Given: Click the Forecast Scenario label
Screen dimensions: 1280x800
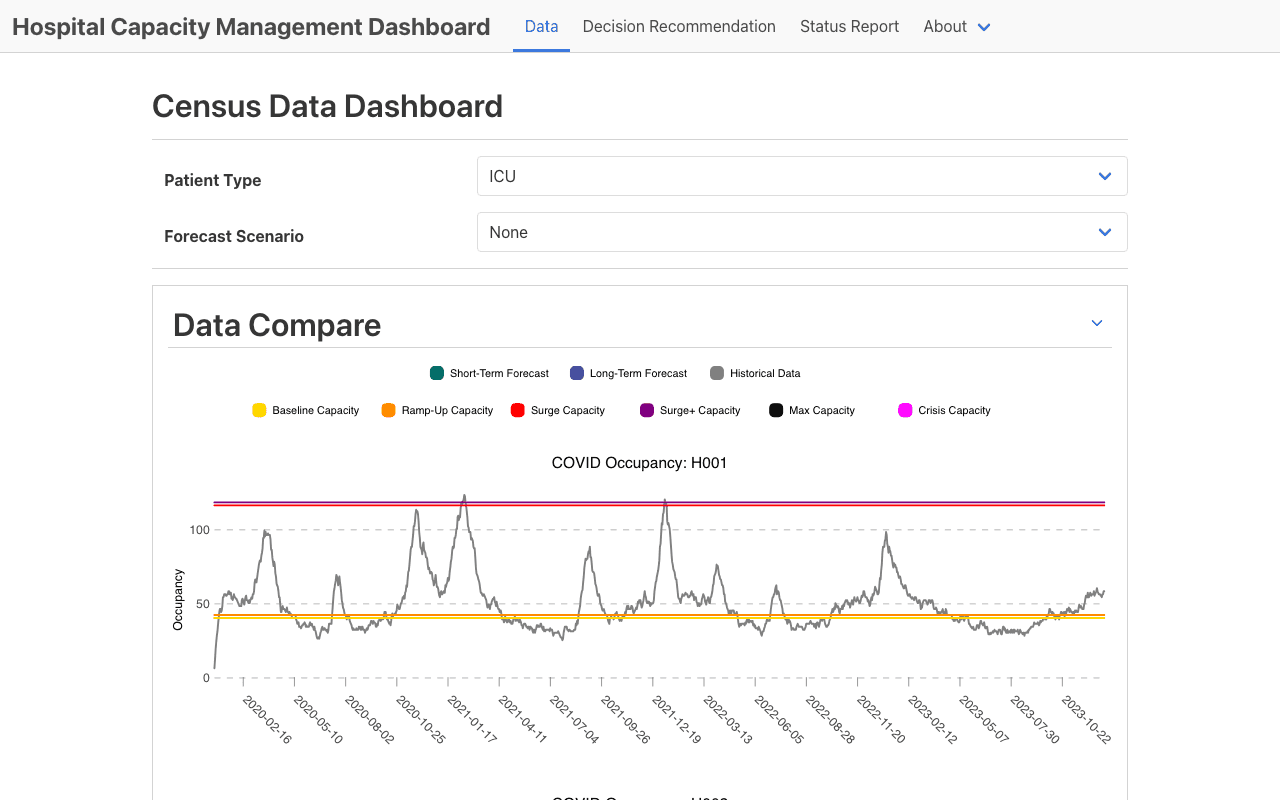Looking at the screenshot, I should (x=234, y=236).
